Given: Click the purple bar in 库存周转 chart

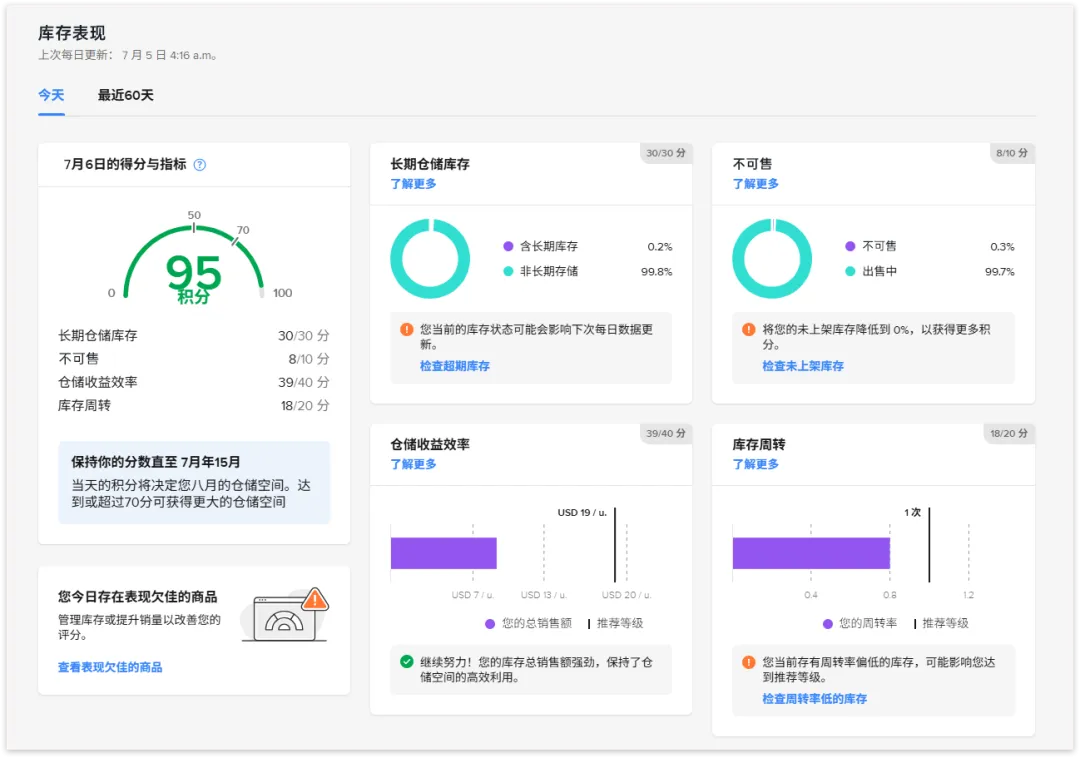Looking at the screenshot, I should pos(811,553).
